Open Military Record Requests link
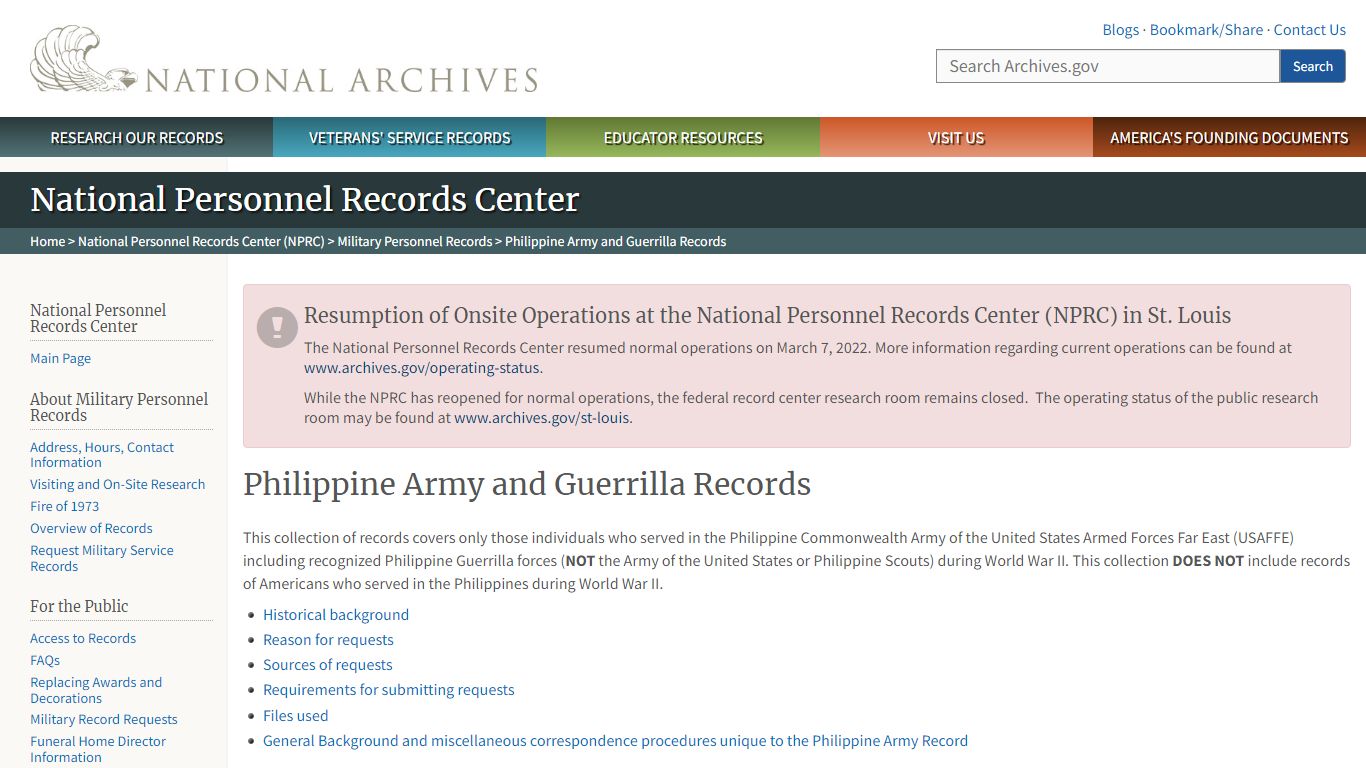Image resolution: width=1366 pixels, height=768 pixels. coord(104,719)
